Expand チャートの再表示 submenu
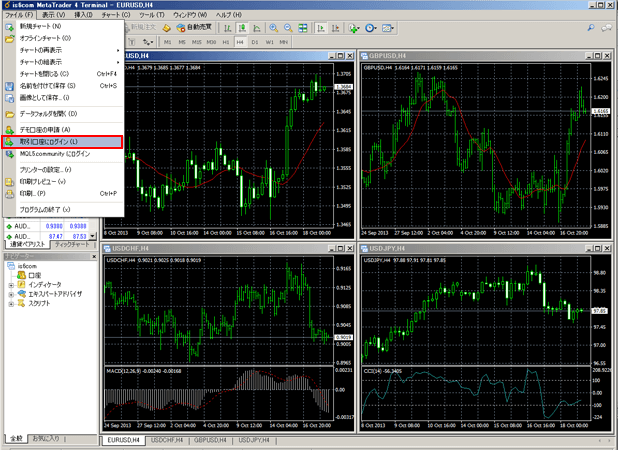This screenshot has width=618, height=450. pyautogui.click(x=63, y=50)
